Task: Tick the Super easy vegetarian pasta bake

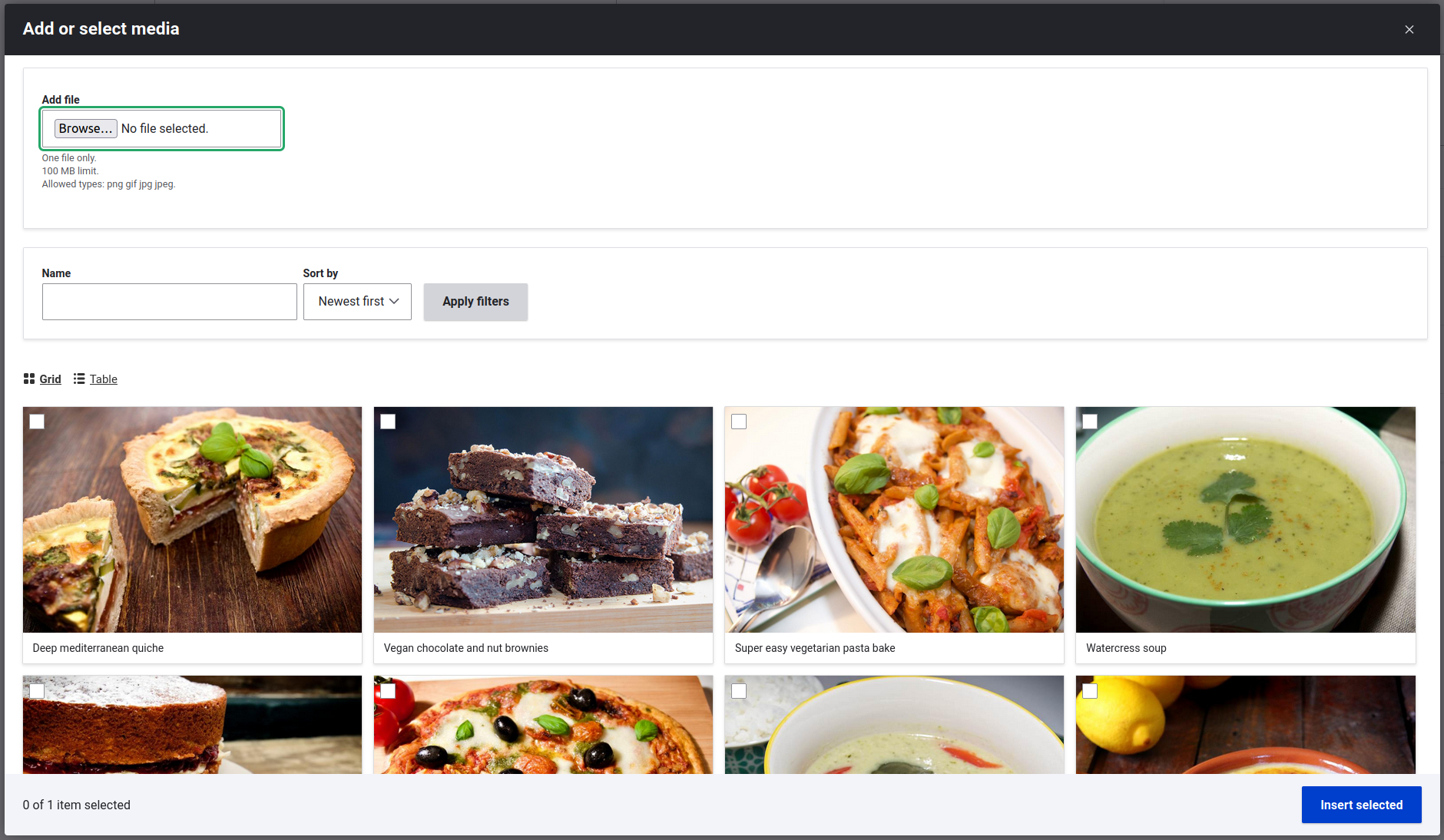Action: click(x=739, y=422)
